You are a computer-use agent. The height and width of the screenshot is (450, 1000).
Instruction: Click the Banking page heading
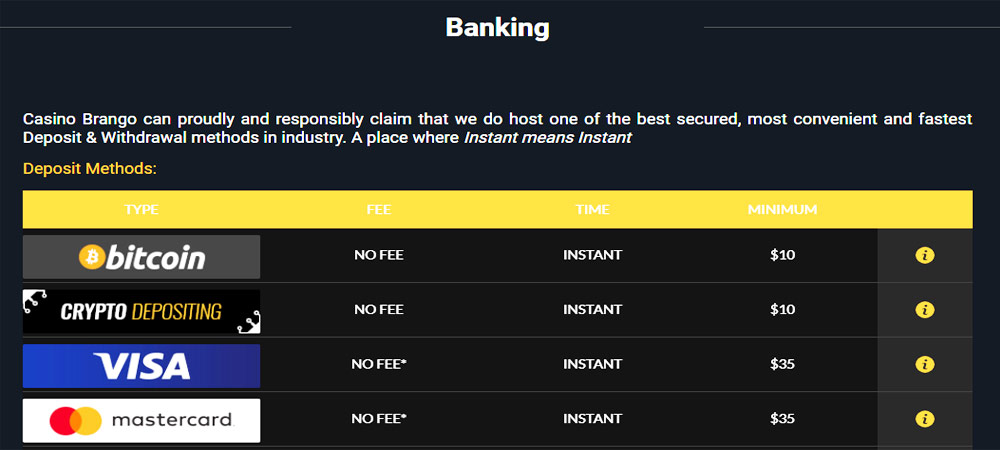point(497,28)
